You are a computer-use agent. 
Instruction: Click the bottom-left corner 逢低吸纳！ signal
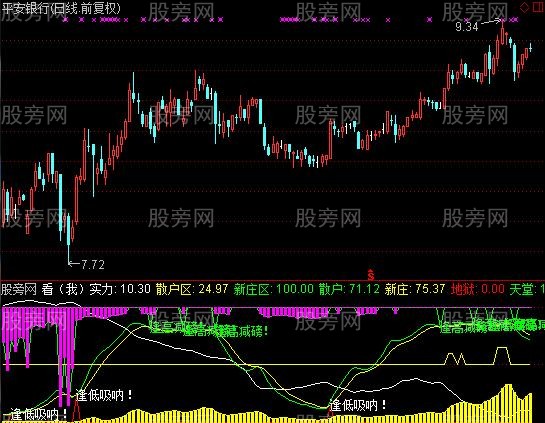tap(39, 414)
